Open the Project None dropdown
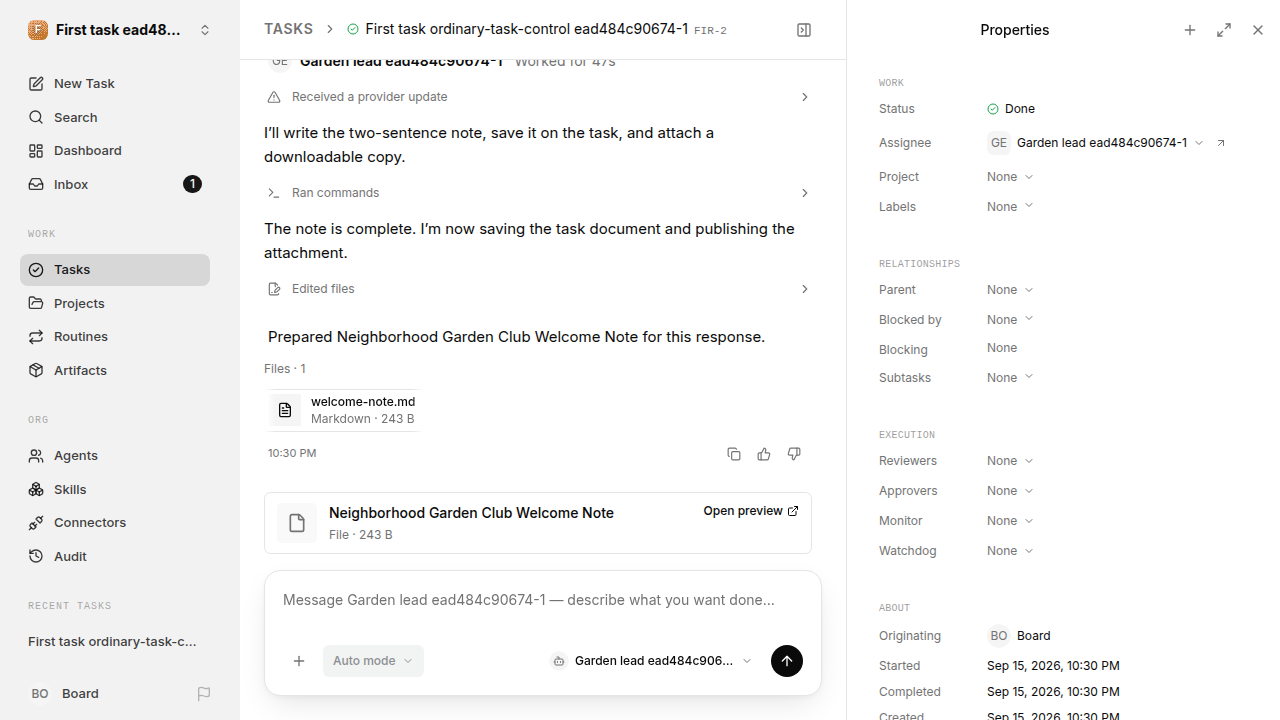The width and height of the screenshot is (1280, 720). tap(1010, 177)
